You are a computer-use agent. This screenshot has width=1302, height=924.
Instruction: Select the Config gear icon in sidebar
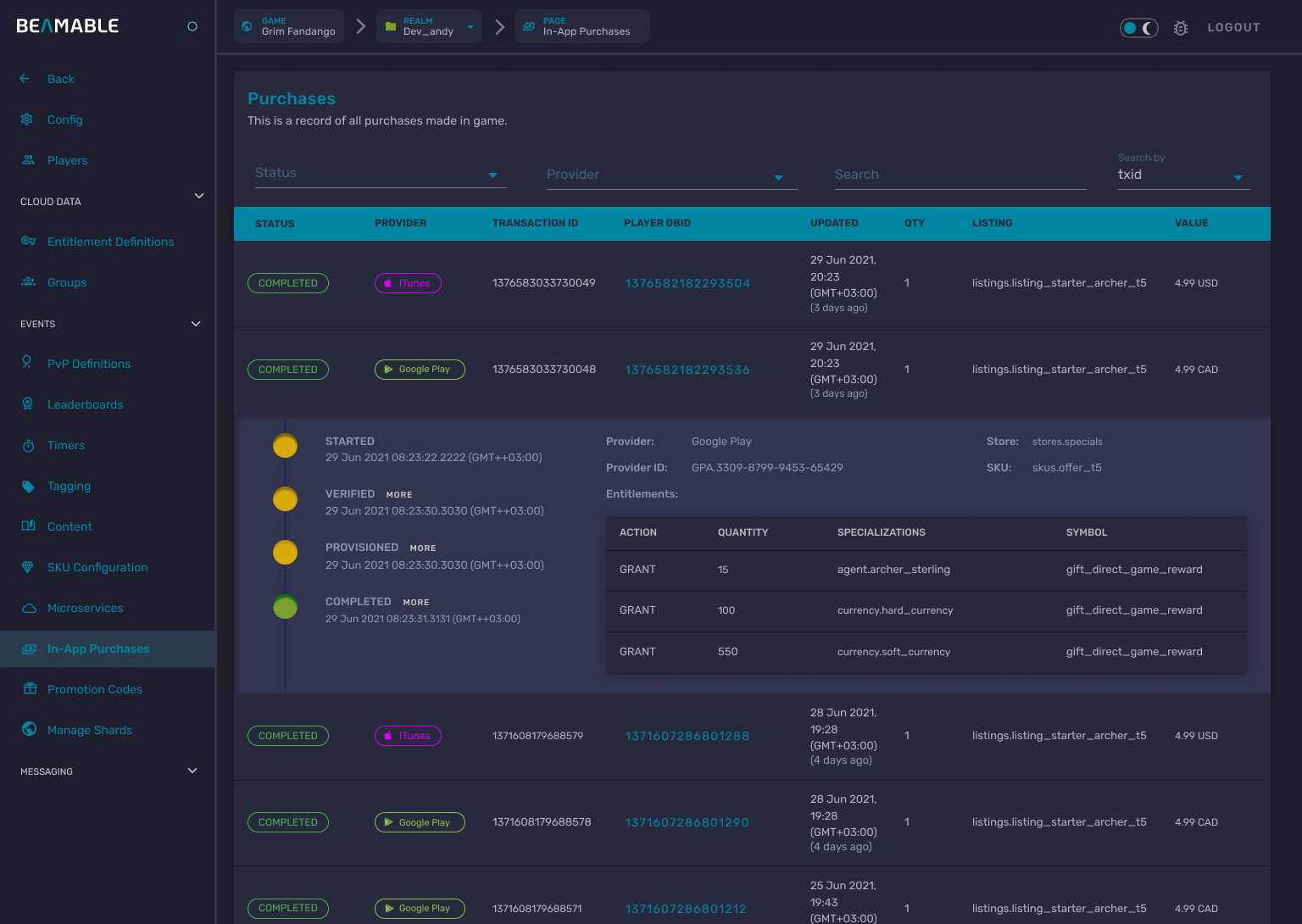point(26,120)
